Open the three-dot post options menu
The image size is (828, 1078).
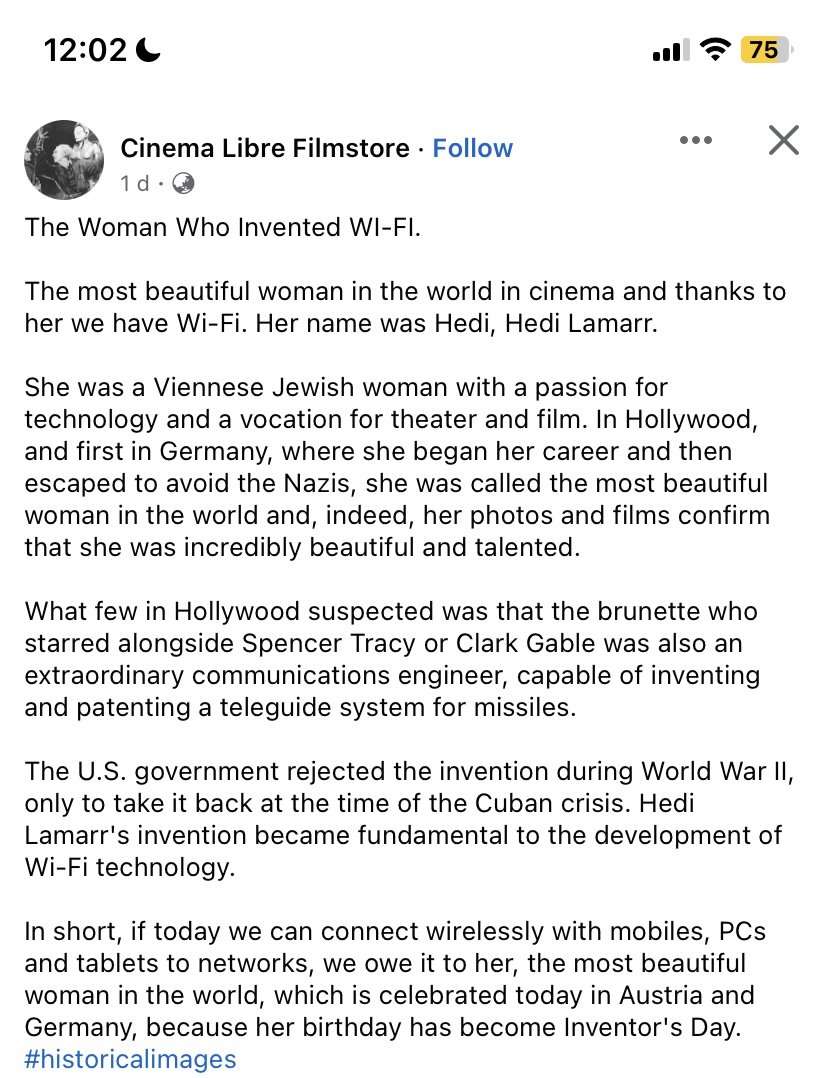pos(695,141)
